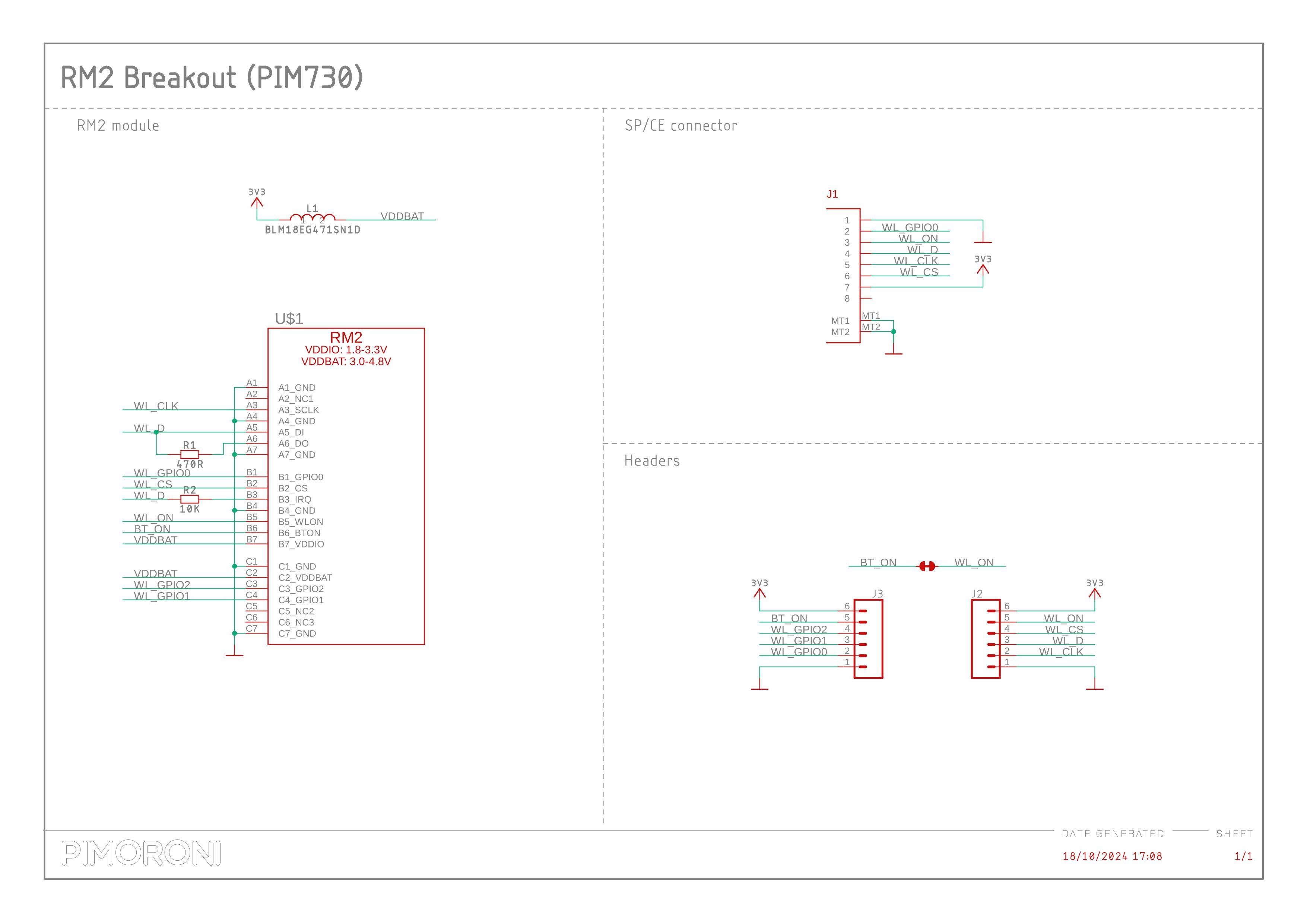This screenshot has width=1307, height=924.
Task: Select the J2 header symbol body
Action: [986, 639]
